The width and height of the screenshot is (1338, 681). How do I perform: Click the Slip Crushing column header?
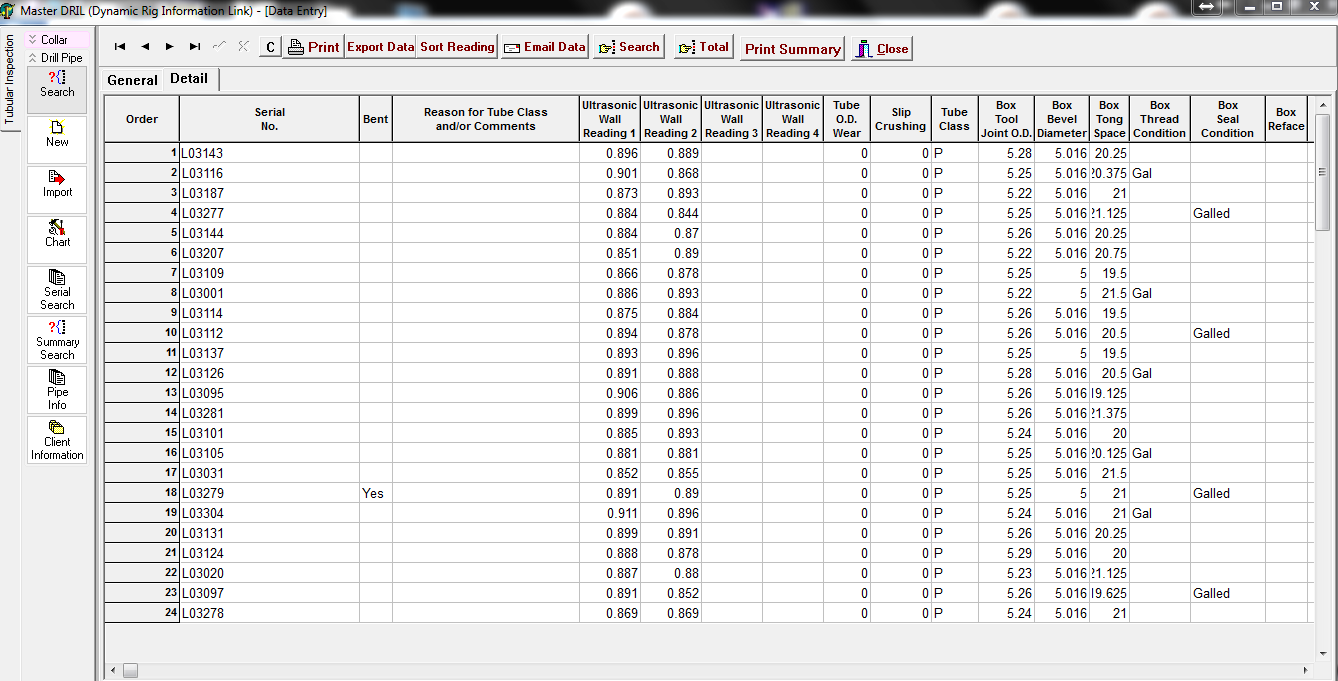pyautogui.click(x=901, y=119)
